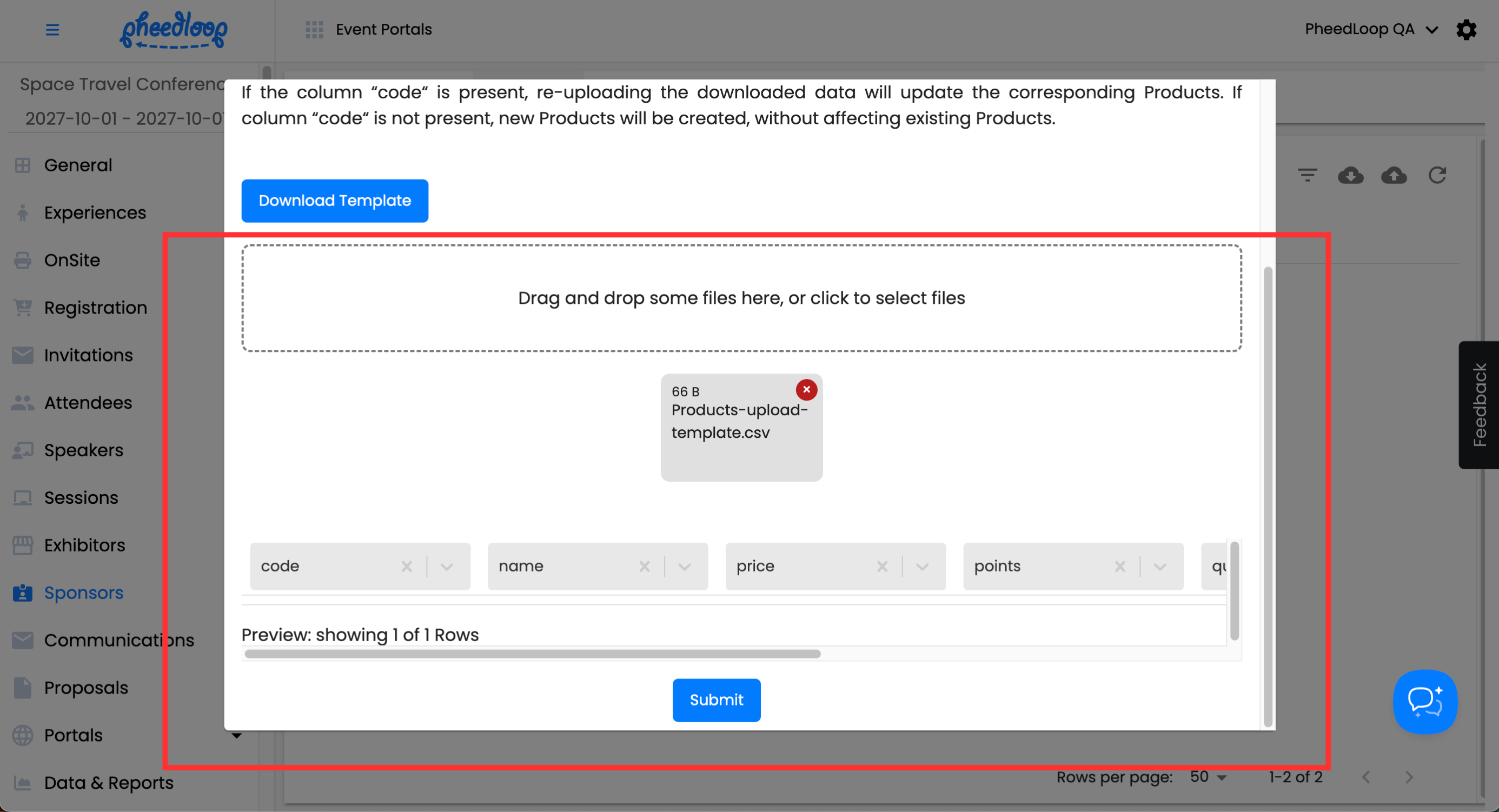Clear the points column mapping
The width and height of the screenshot is (1499, 812).
(1119, 567)
